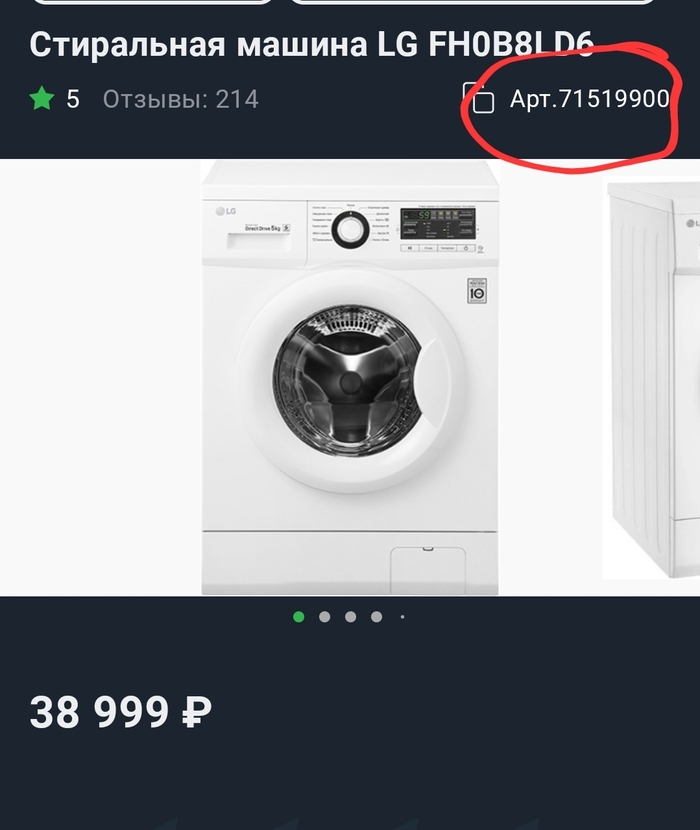Jump to the third carousel dot
Image resolution: width=700 pixels, height=830 pixels.
tap(350, 617)
